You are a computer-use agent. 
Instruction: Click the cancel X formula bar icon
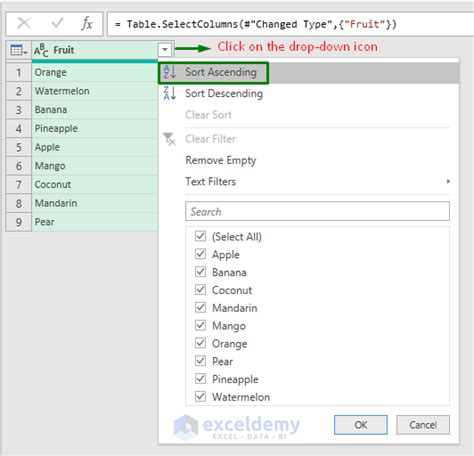(x=24, y=24)
